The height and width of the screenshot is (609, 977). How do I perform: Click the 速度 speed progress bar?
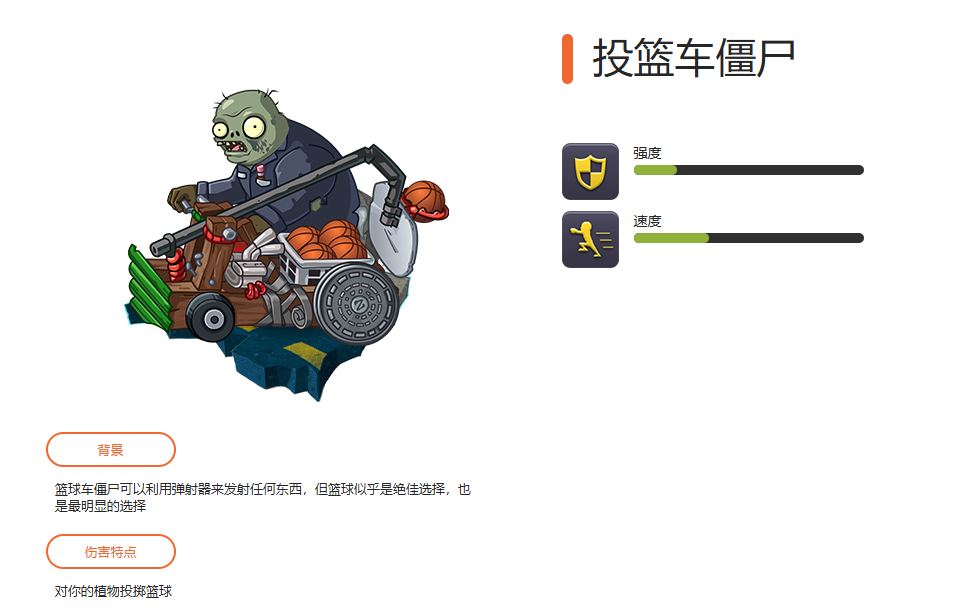click(x=748, y=238)
